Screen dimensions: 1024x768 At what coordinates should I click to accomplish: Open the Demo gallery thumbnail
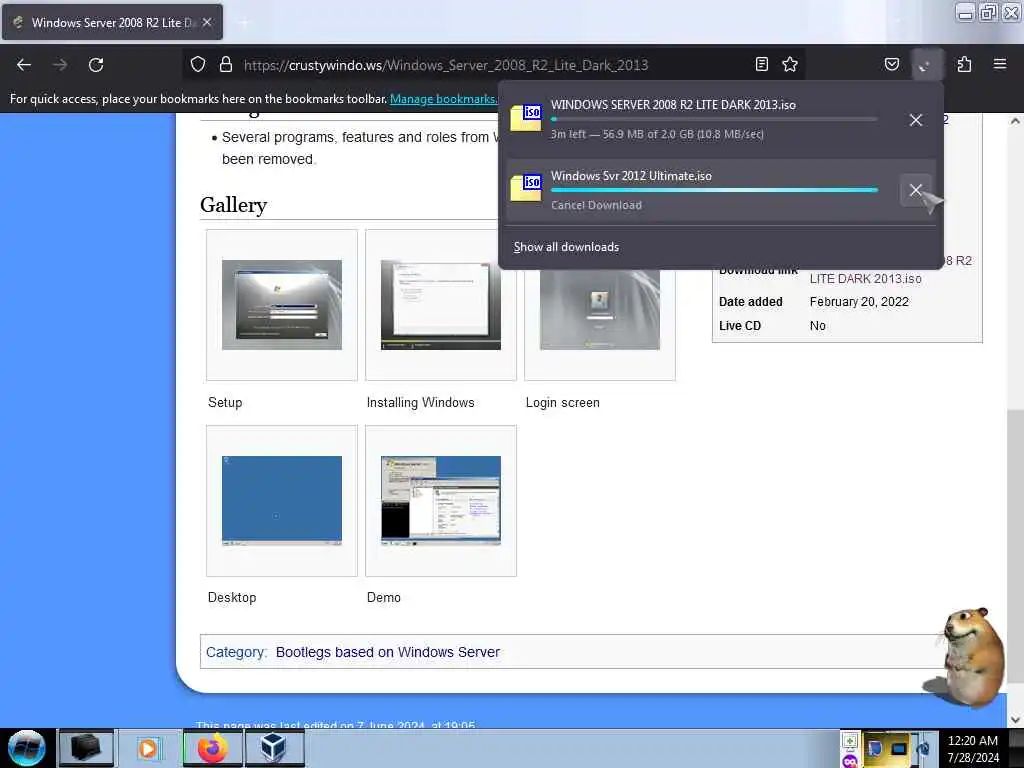441,500
